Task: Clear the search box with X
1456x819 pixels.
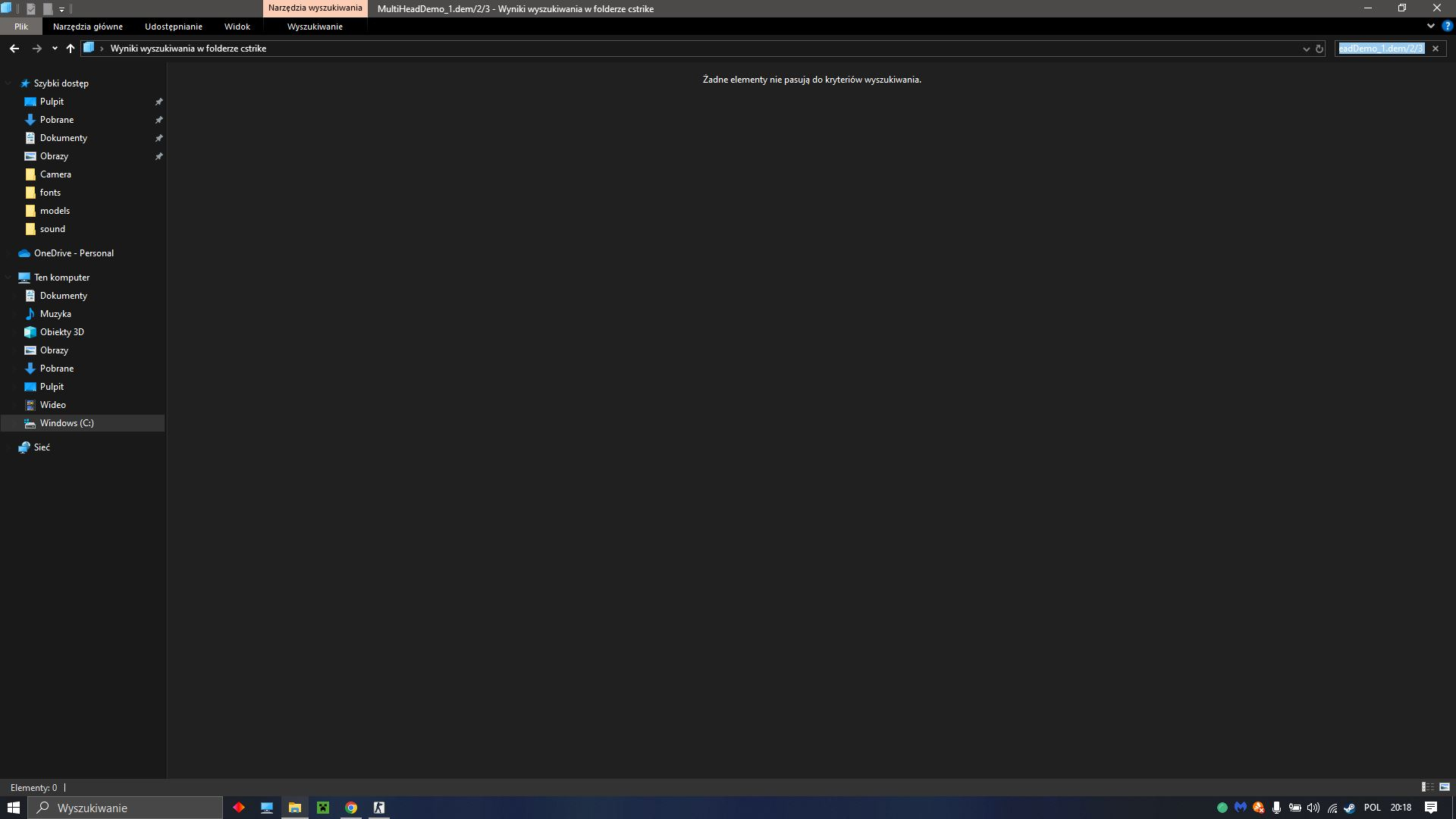Action: pos(1436,49)
